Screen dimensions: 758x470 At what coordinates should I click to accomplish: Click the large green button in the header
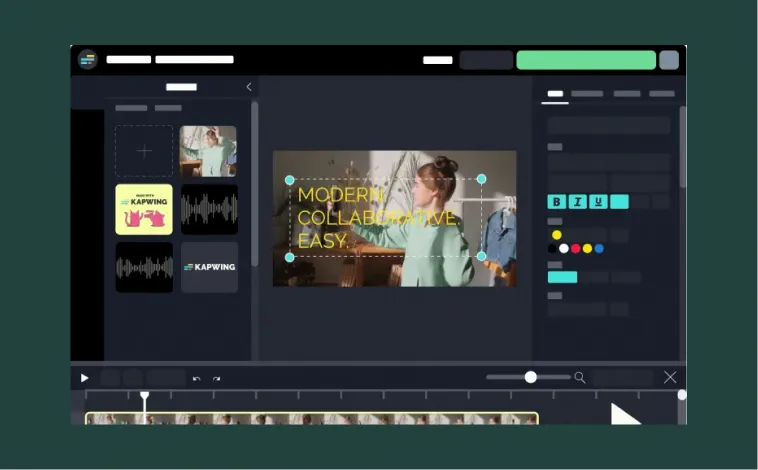pos(585,60)
